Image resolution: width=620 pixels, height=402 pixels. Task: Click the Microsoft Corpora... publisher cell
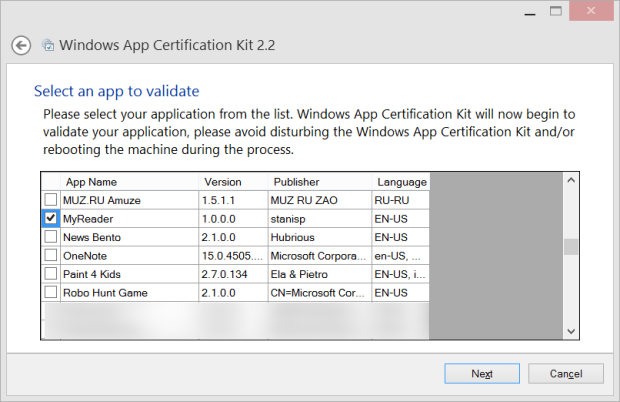click(320, 256)
